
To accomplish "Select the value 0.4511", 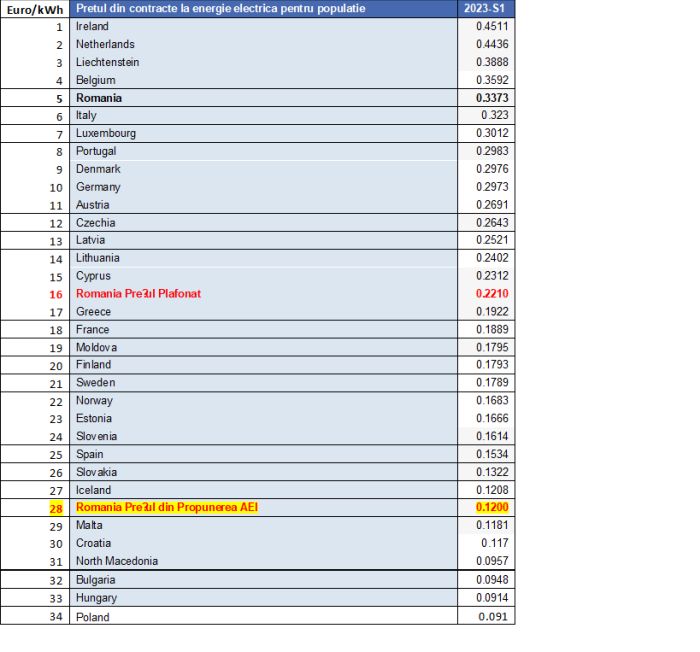I will point(492,26).
